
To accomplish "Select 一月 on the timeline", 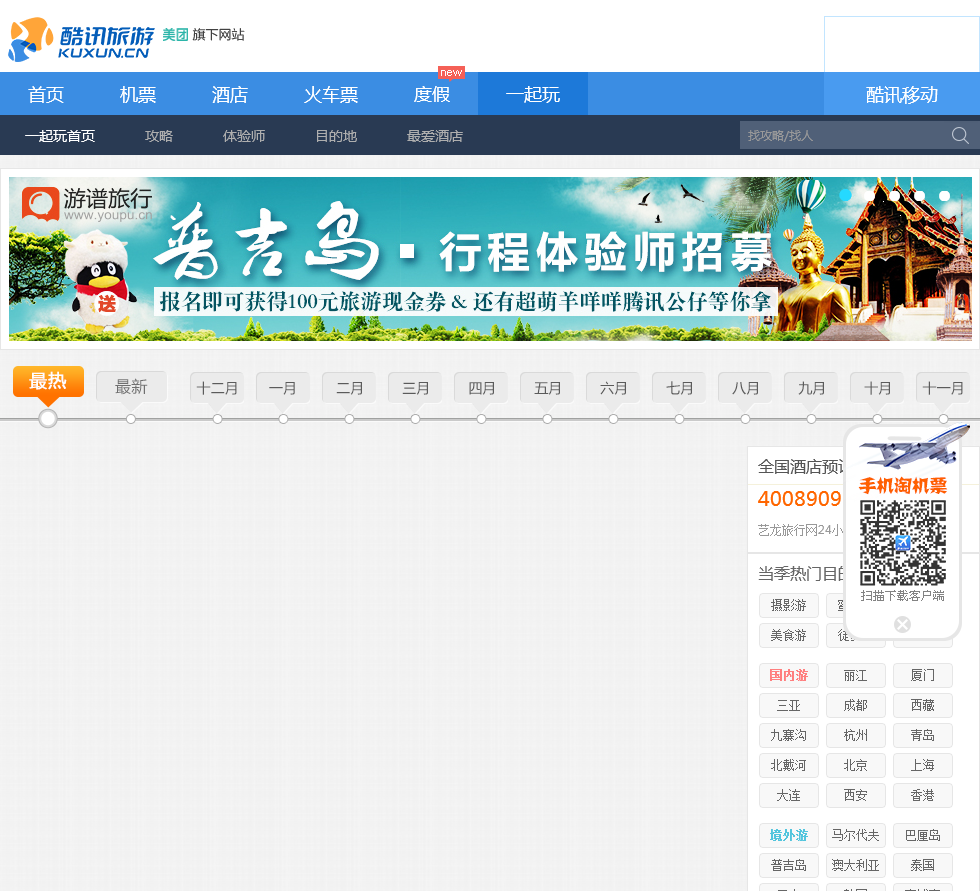I will 283,388.
